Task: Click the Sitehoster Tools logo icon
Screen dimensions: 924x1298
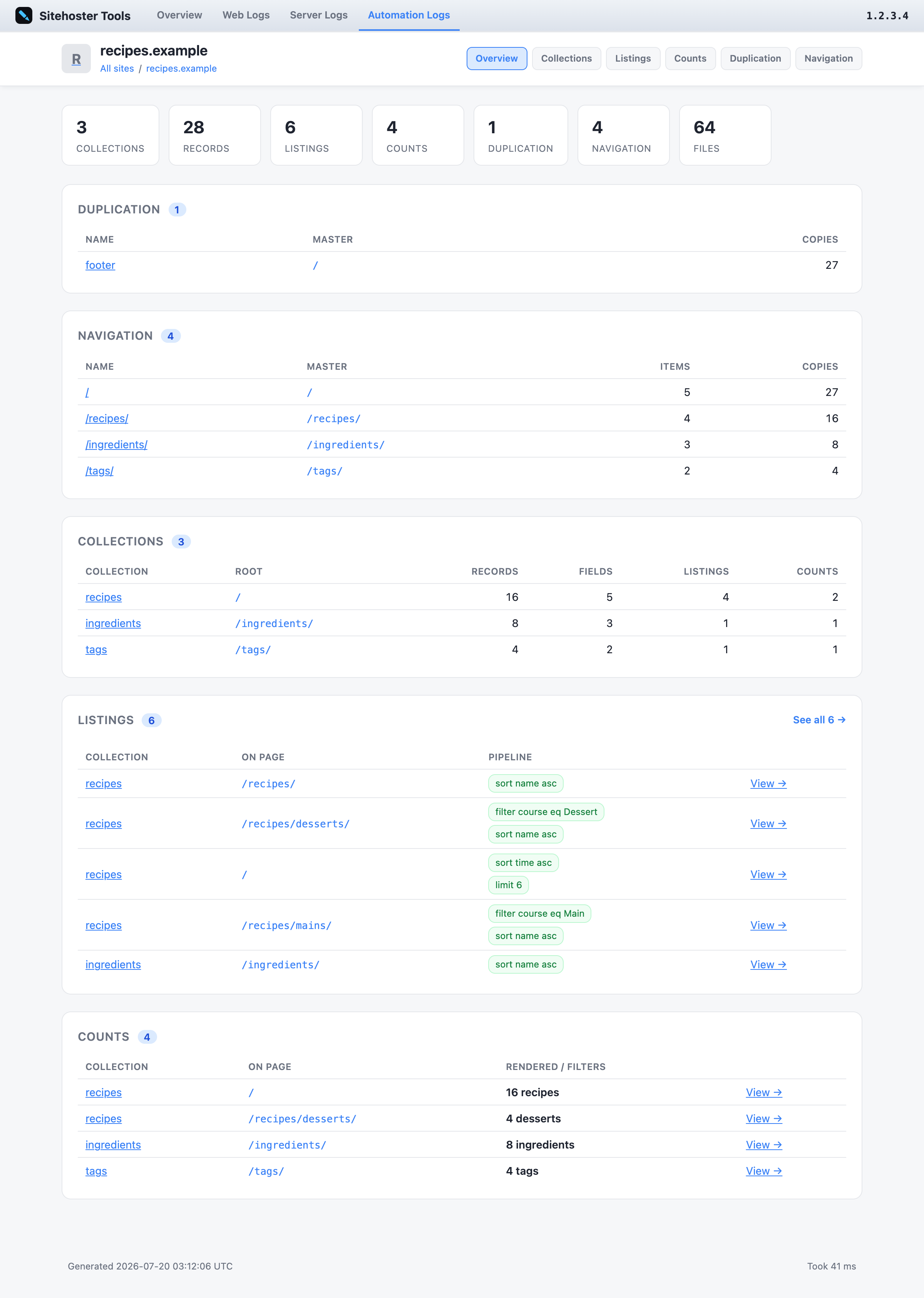Action: 24,15
